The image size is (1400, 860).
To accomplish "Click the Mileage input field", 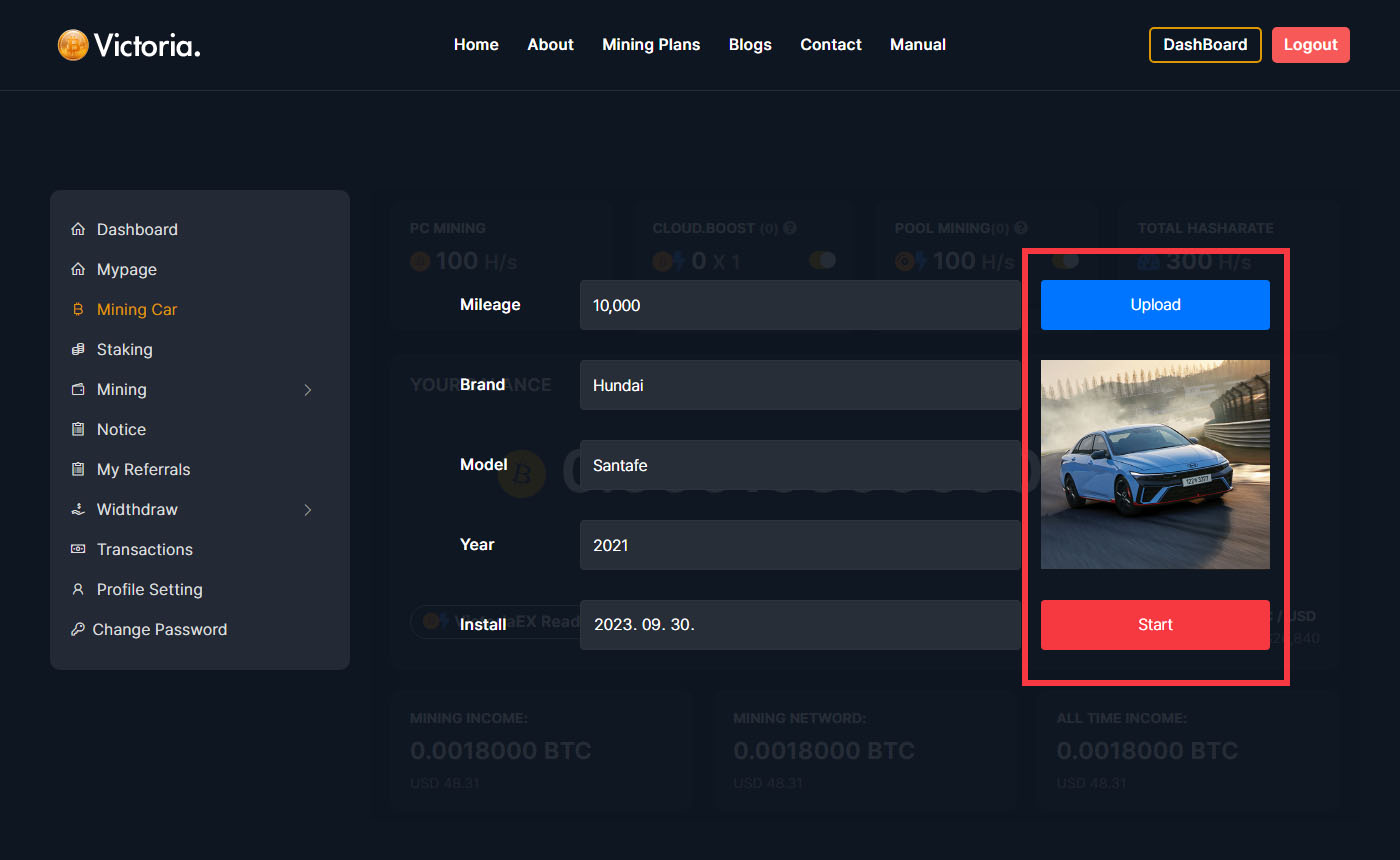I will 800,305.
